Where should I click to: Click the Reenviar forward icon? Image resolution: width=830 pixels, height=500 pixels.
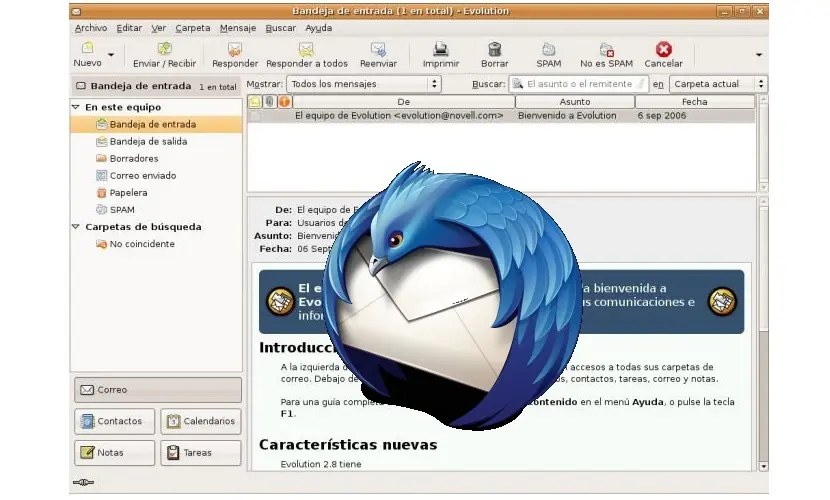point(378,49)
